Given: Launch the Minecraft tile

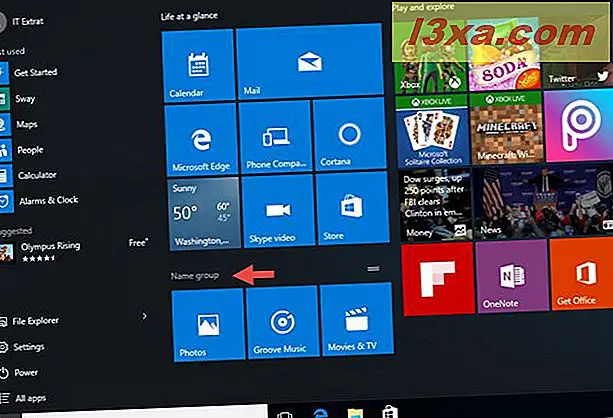Looking at the screenshot, I should (507, 128).
